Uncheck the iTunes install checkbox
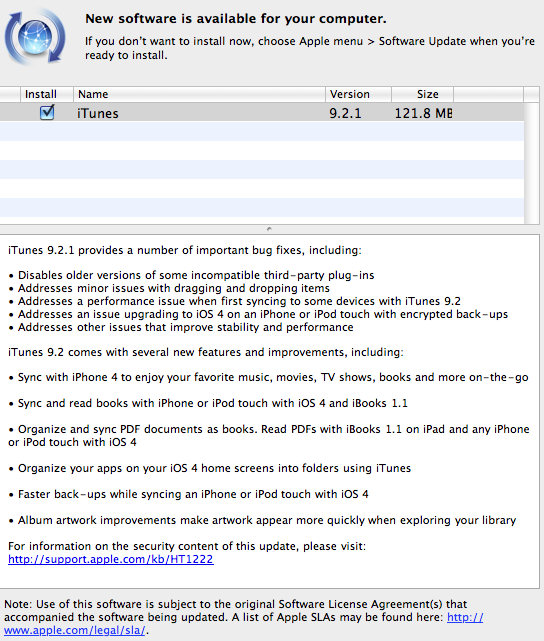Screen dimensions: 544x641 (x=47, y=112)
